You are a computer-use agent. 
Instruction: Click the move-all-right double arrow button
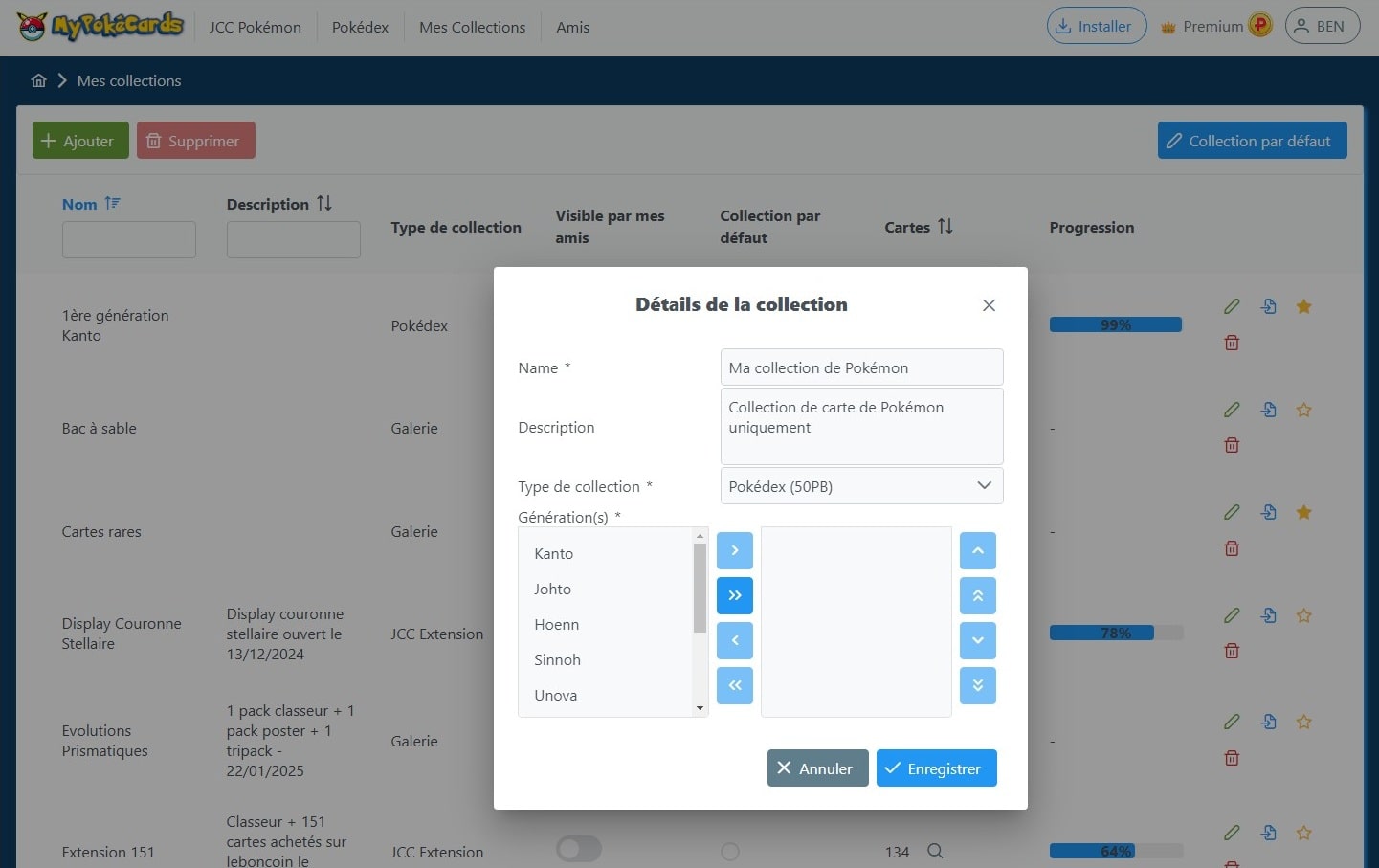[734, 595]
